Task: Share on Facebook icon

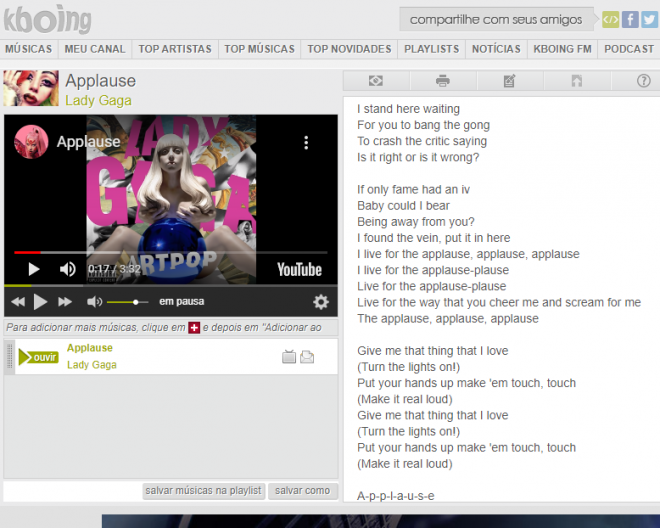Action: 630,19
